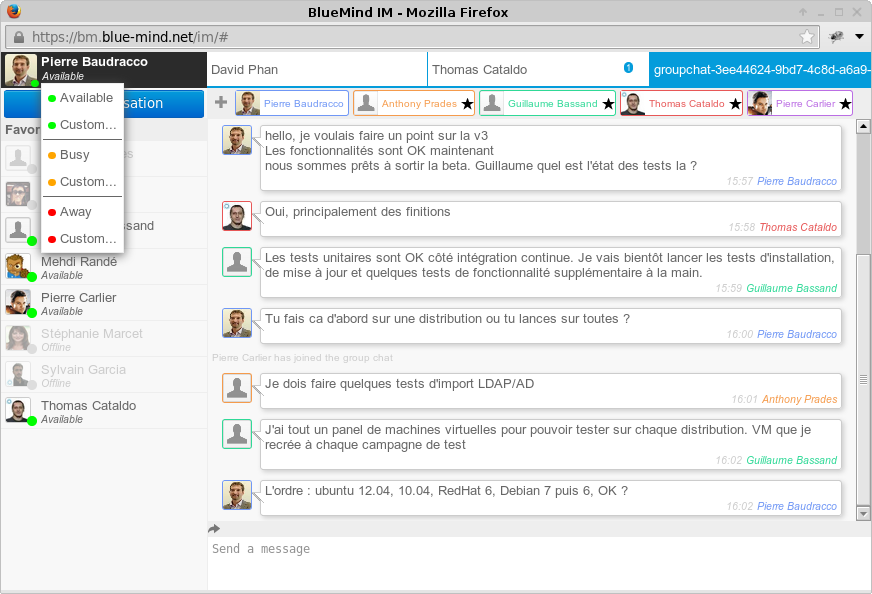
Task: Click Thomas Cataldo's avatar in contact list
Action: pos(18,410)
